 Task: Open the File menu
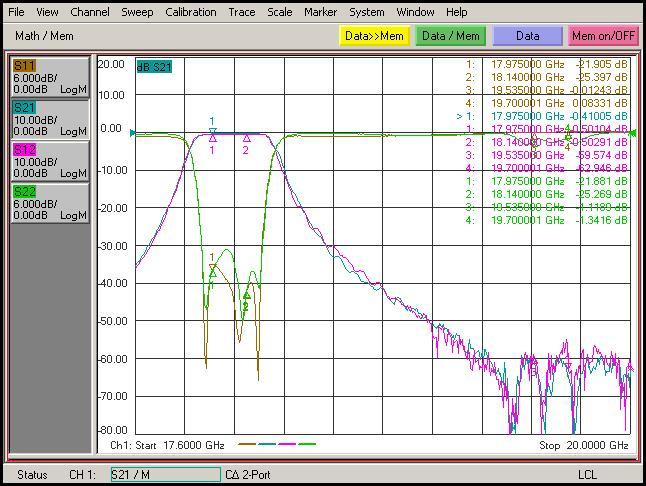pyautogui.click(x=16, y=12)
